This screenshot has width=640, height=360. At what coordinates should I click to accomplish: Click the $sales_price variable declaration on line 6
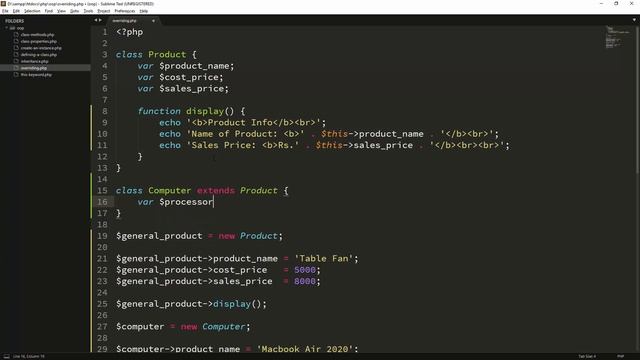click(194, 89)
